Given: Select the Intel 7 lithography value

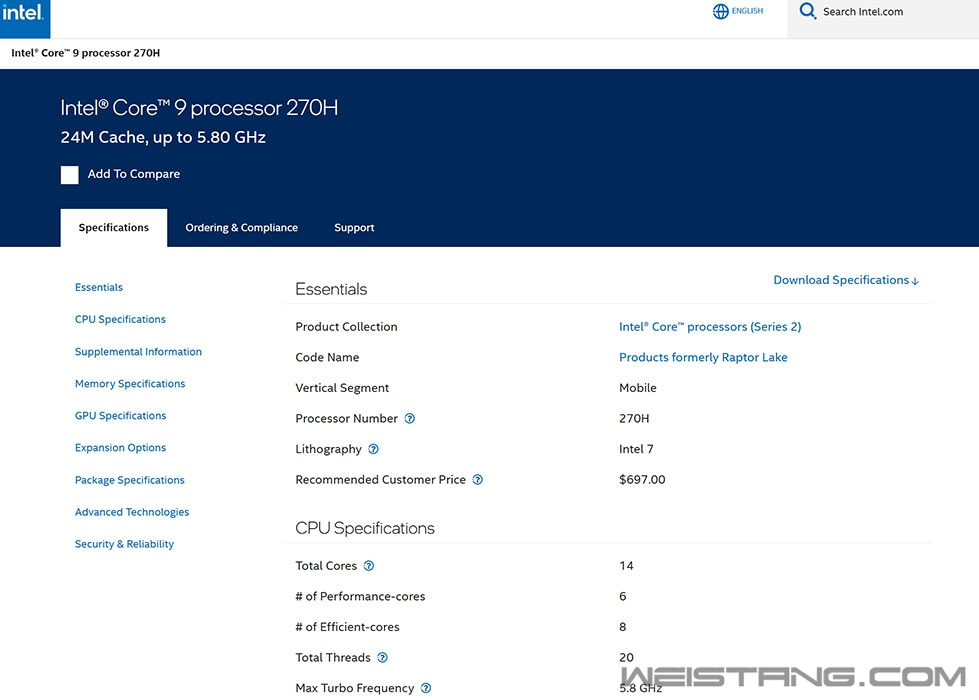Looking at the screenshot, I should (x=636, y=449).
